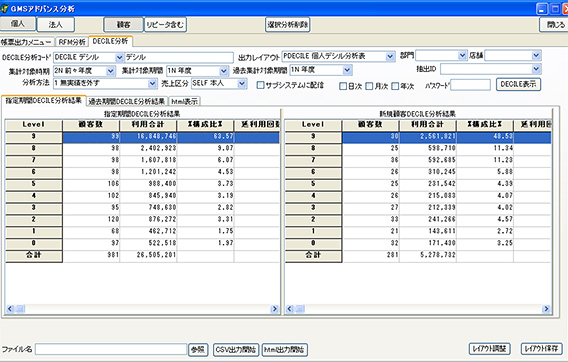Expand the 分析方法 dropdown
Viewport: 568px width, 362px height.
click(152, 83)
